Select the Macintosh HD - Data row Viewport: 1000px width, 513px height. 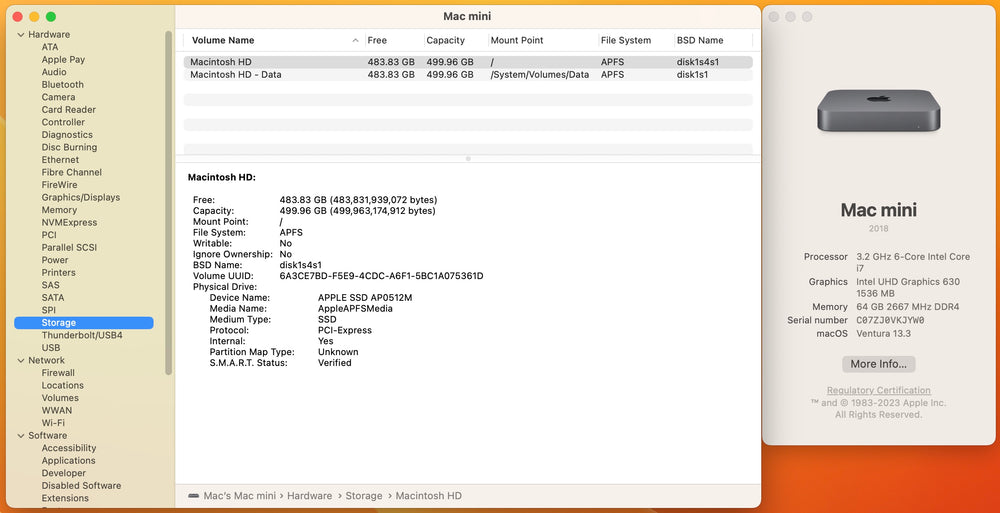pyautogui.click(x=237, y=75)
